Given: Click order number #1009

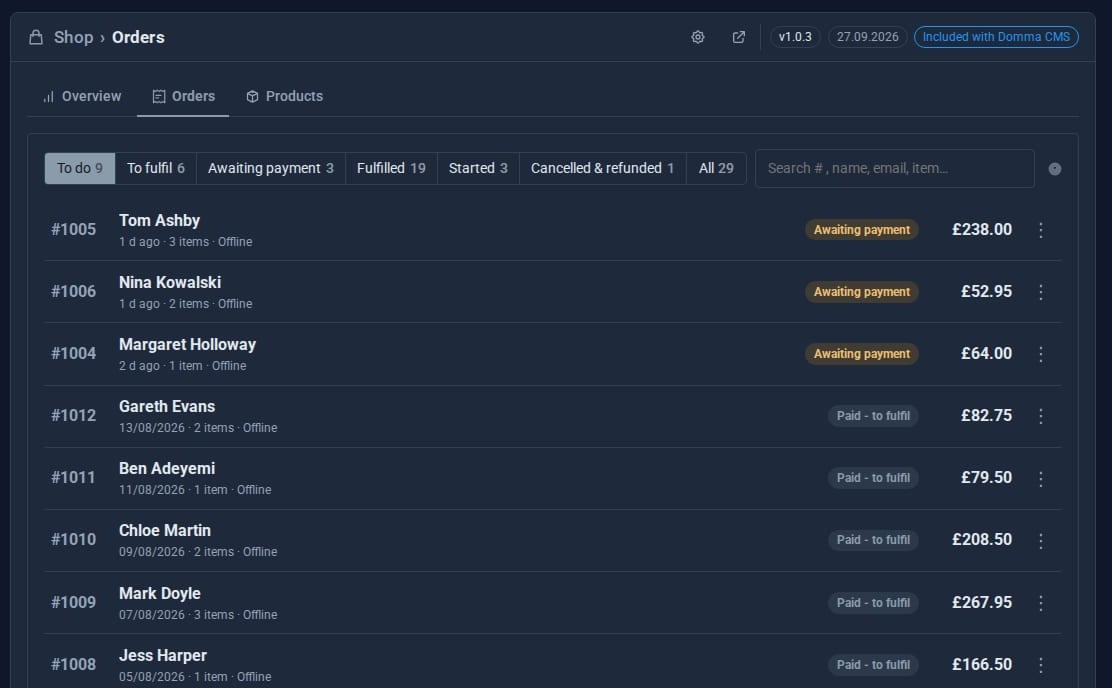Looking at the screenshot, I should [73, 602].
